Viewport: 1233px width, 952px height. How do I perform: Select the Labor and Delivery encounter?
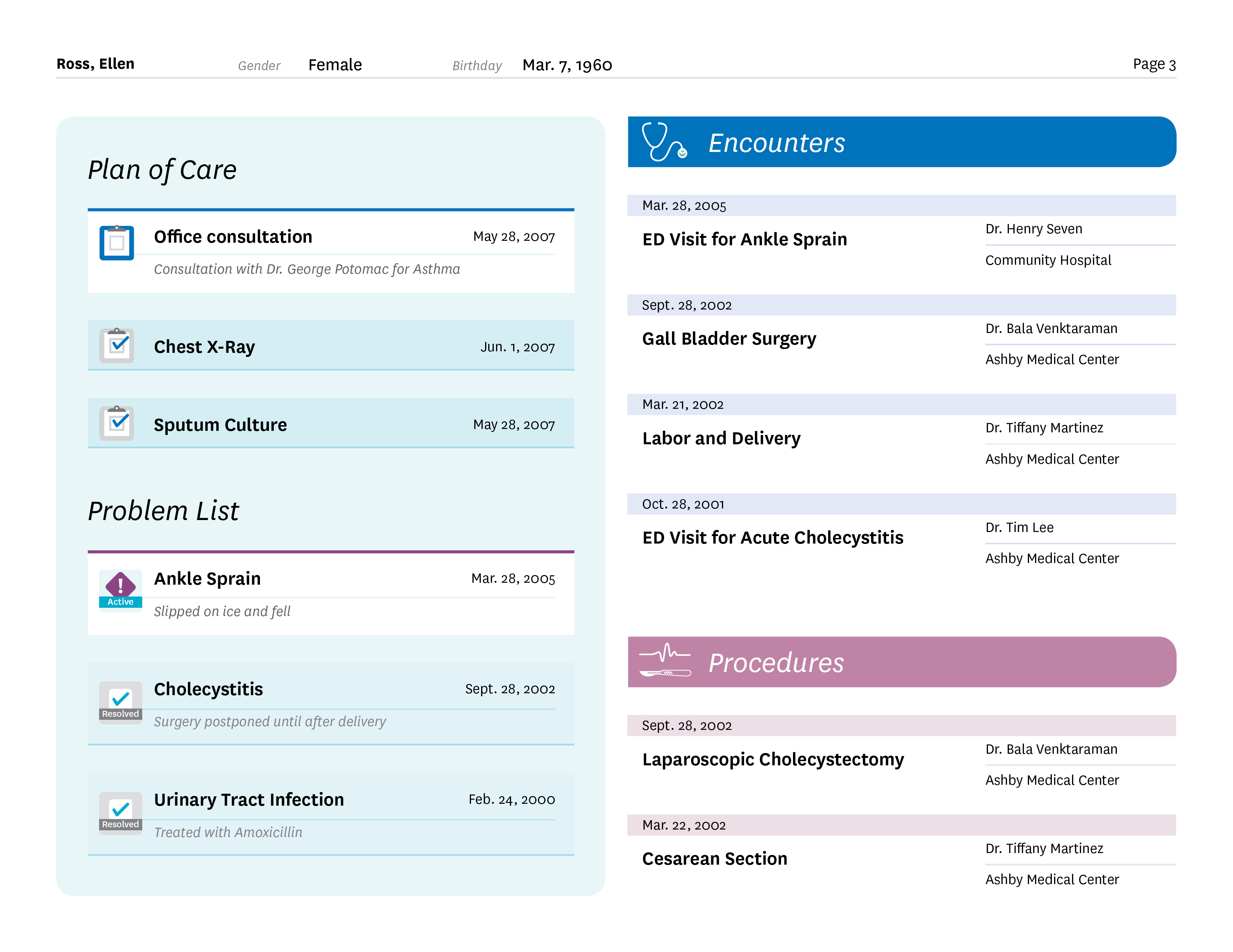point(721,438)
